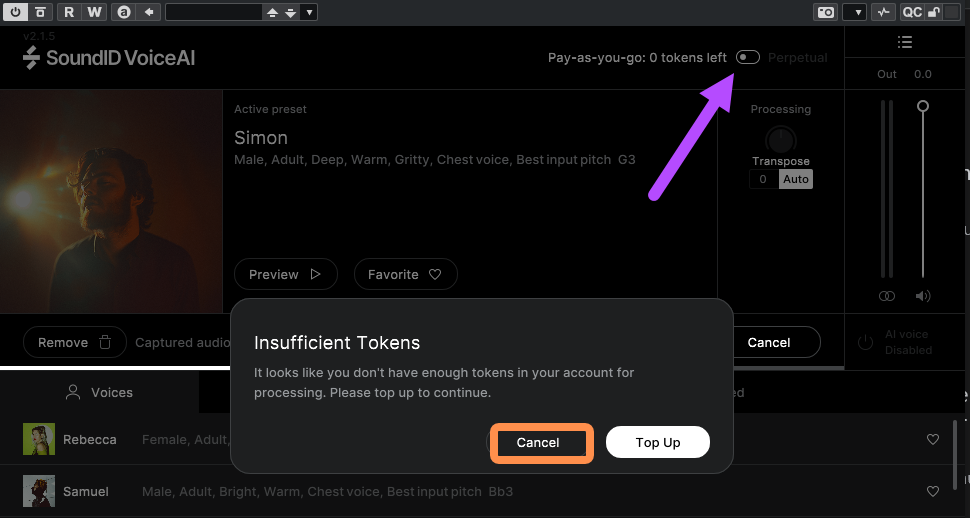Favorite Rebecca with the heart icon
This screenshot has width=970, height=518.
tap(933, 439)
